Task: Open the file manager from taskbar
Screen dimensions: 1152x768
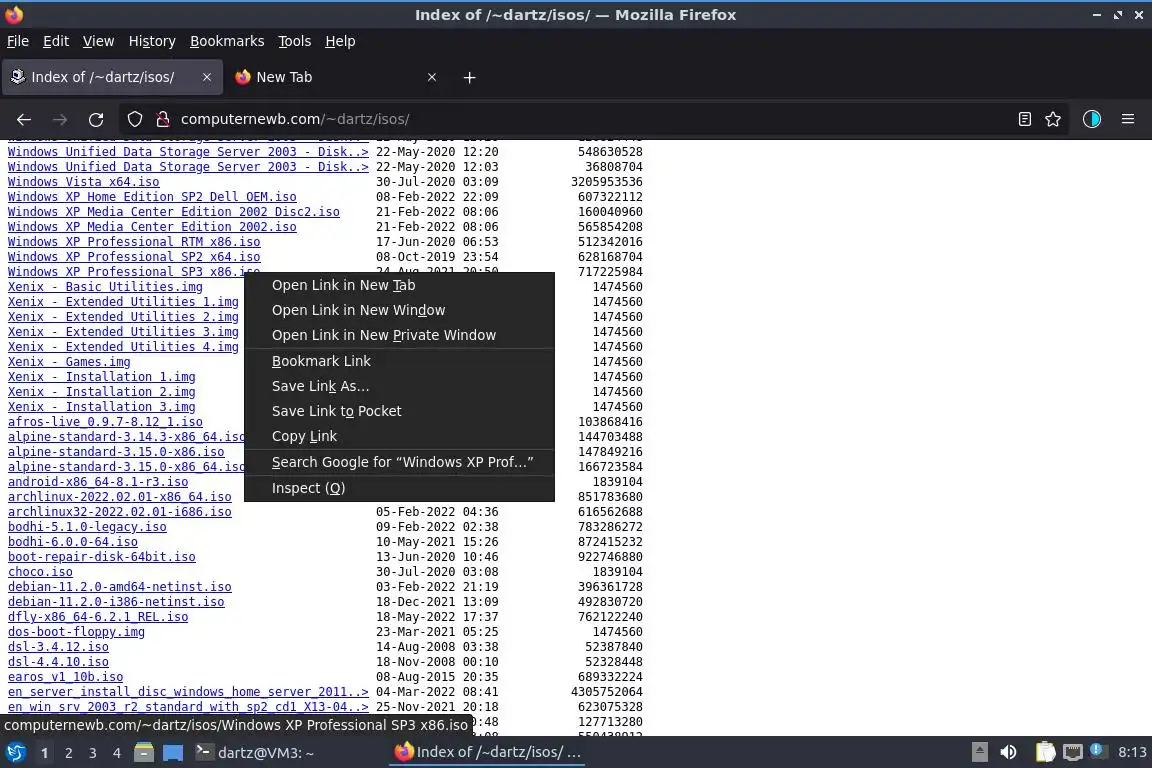Action: pyautogui.click(x=144, y=753)
